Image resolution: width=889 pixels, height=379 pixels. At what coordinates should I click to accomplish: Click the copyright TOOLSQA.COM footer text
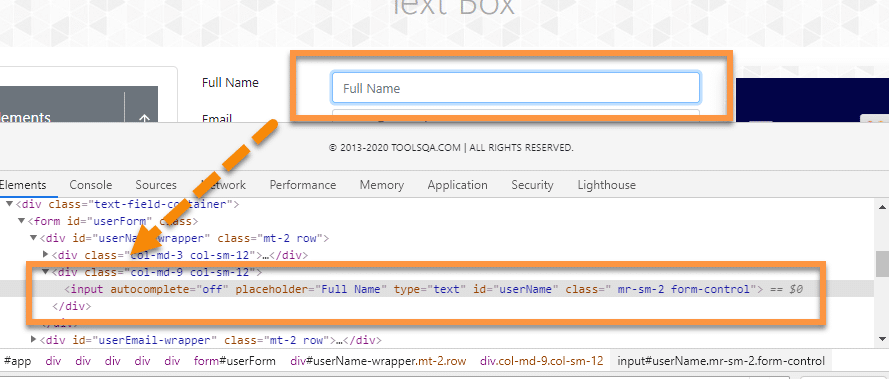tap(451, 148)
